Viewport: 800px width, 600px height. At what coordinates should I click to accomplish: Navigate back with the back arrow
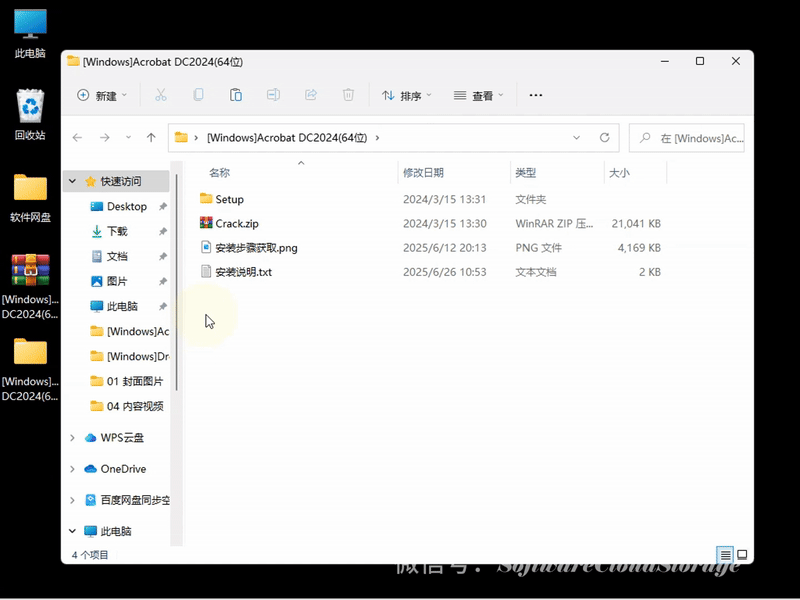tap(77, 138)
